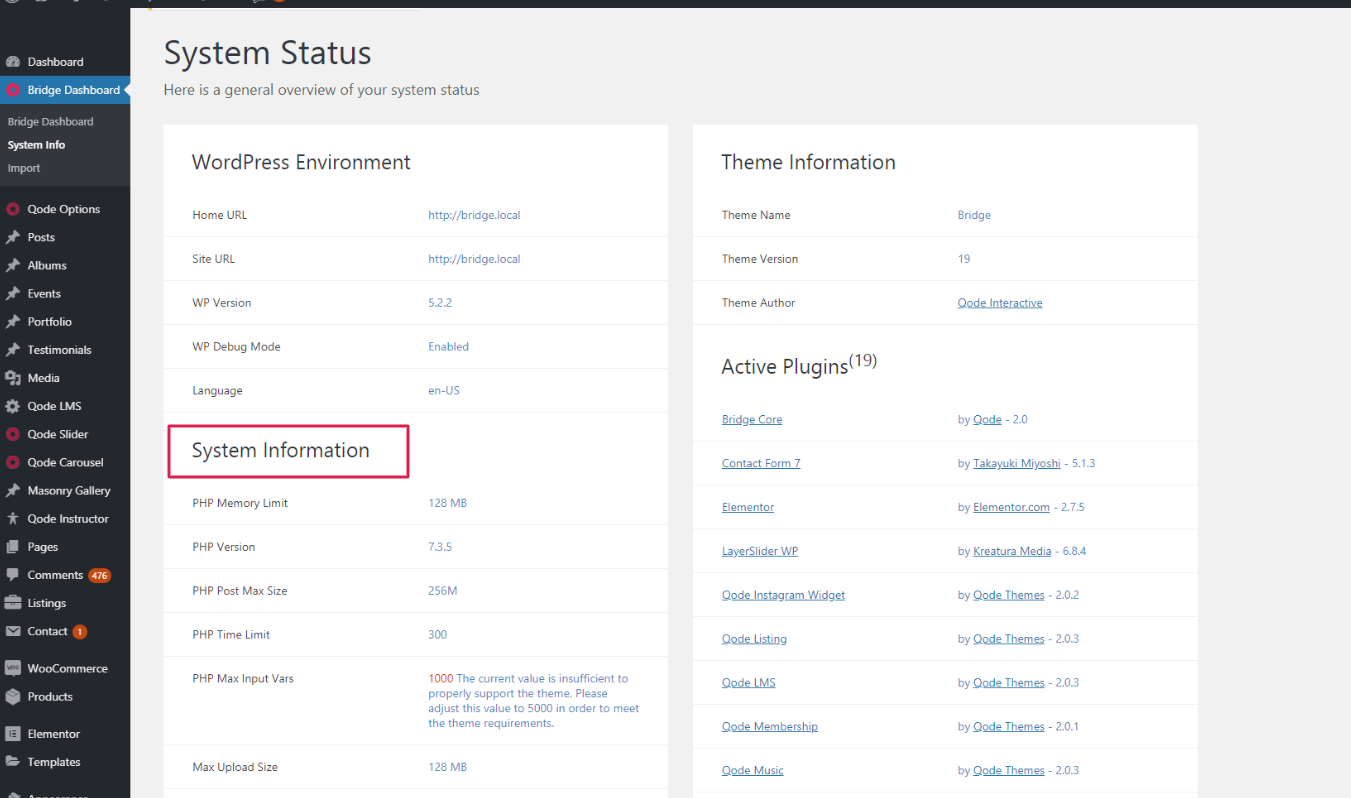Screen dimensions: 1351x798
Task: Click the Comments speech bubble icon
Action: (x=13, y=575)
